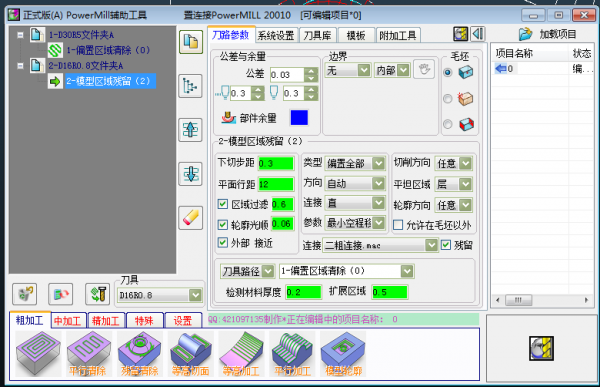Click the move up arrow icon
This screenshot has width=600, height=387.
click(191, 130)
